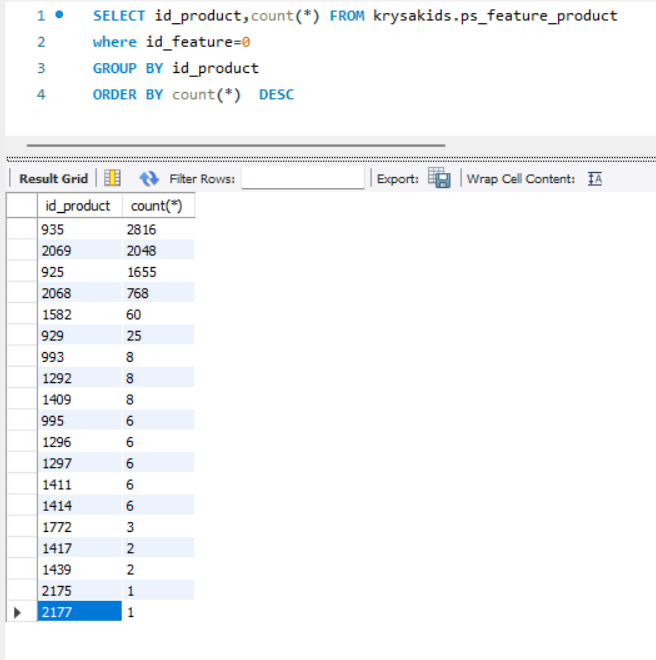The height and width of the screenshot is (660, 656).
Task: Click row header of the 935 row
Action: point(22,229)
